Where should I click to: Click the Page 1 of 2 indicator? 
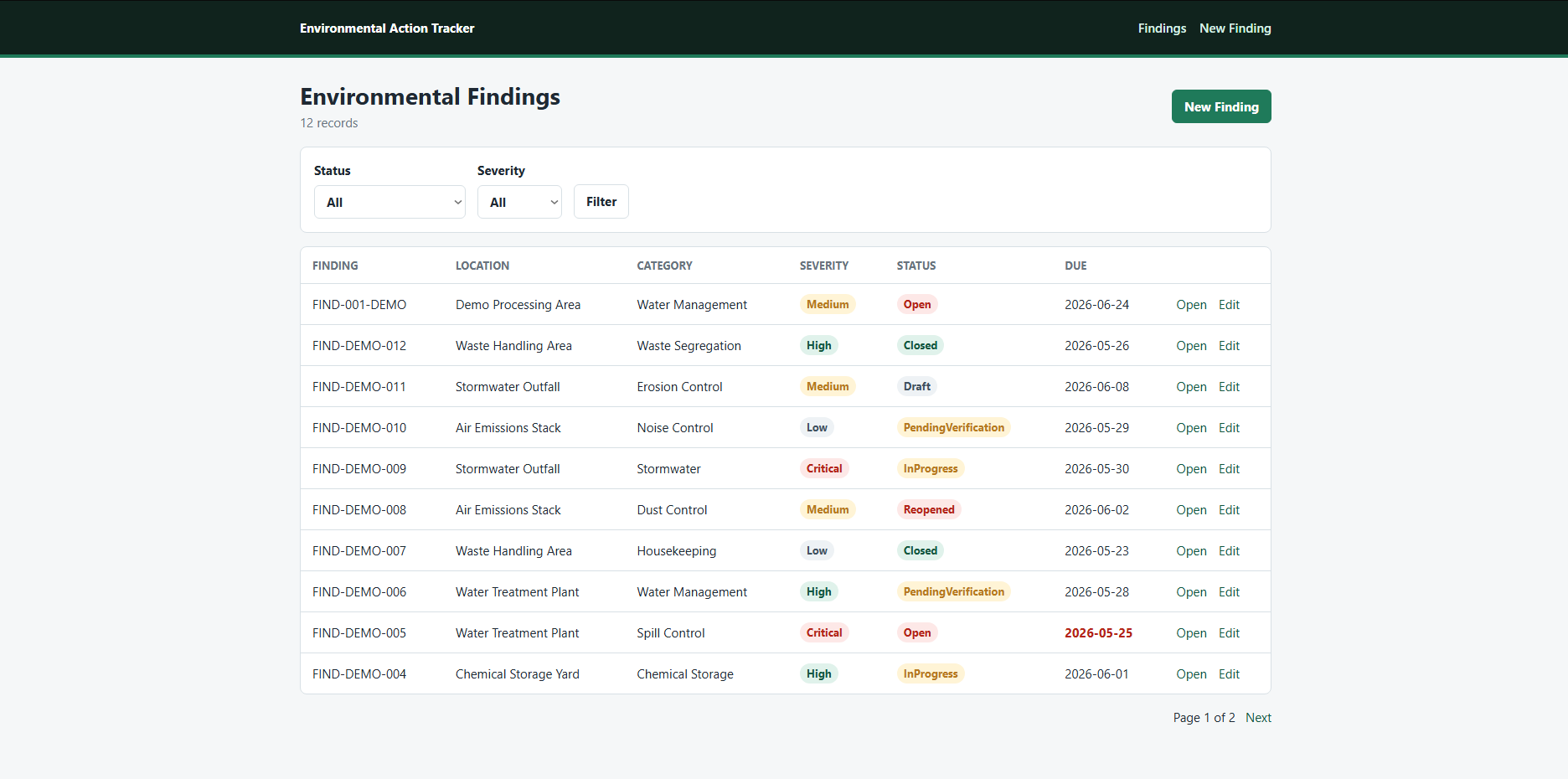(1204, 718)
